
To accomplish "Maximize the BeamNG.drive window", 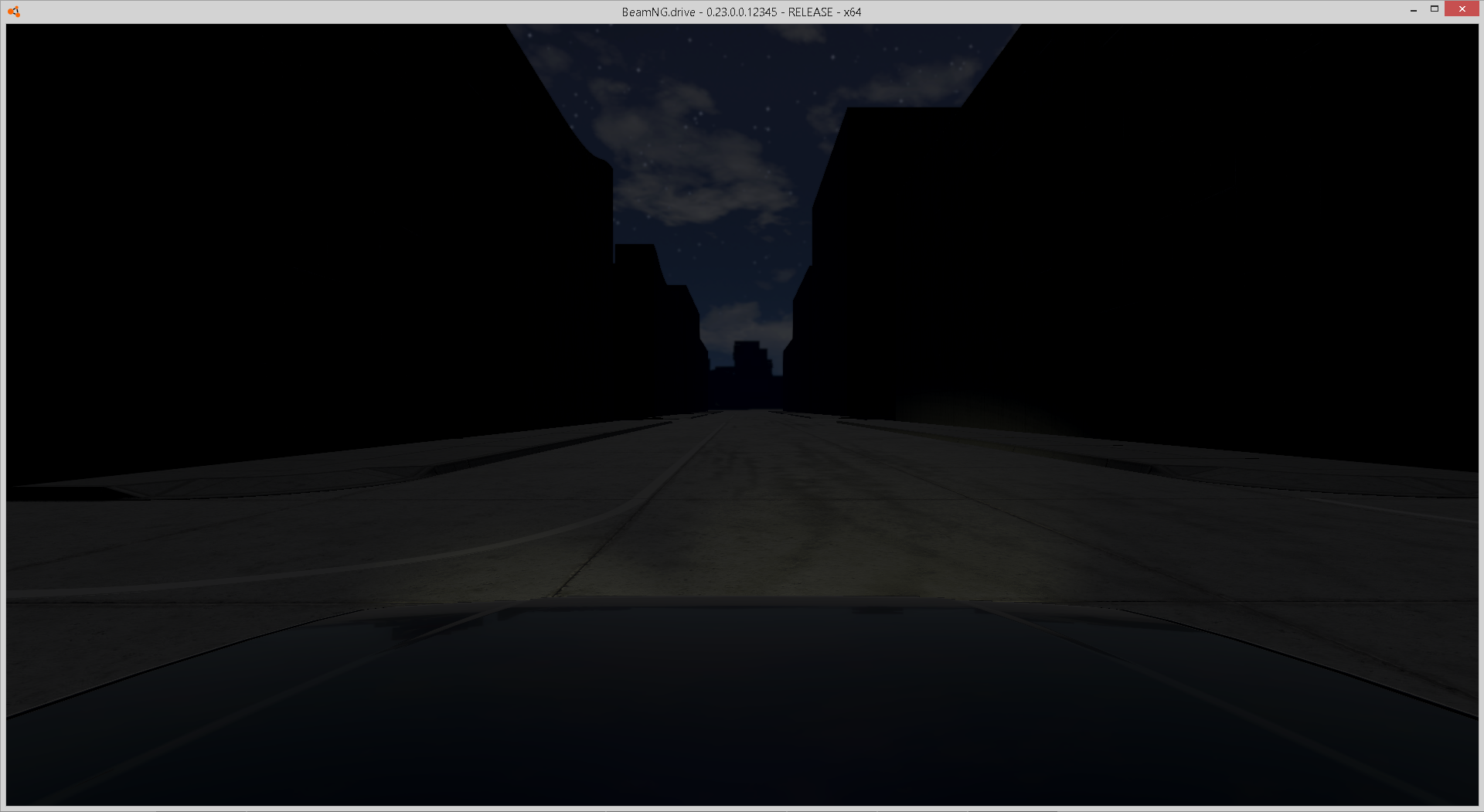I will pos(1435,9).
